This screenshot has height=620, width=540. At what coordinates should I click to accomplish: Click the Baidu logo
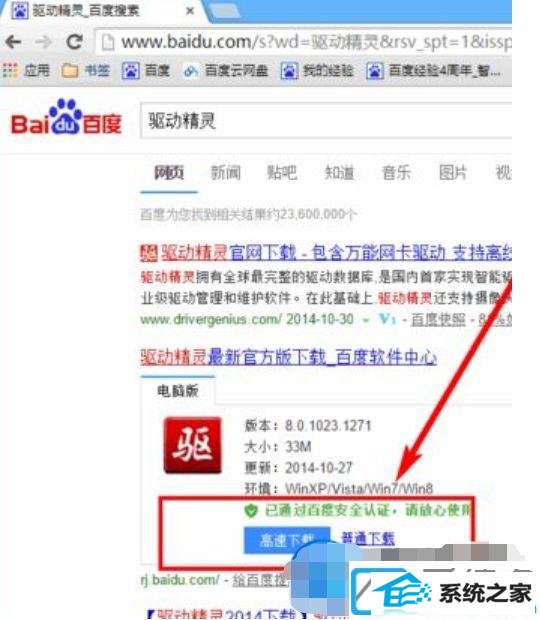(66, 118)
